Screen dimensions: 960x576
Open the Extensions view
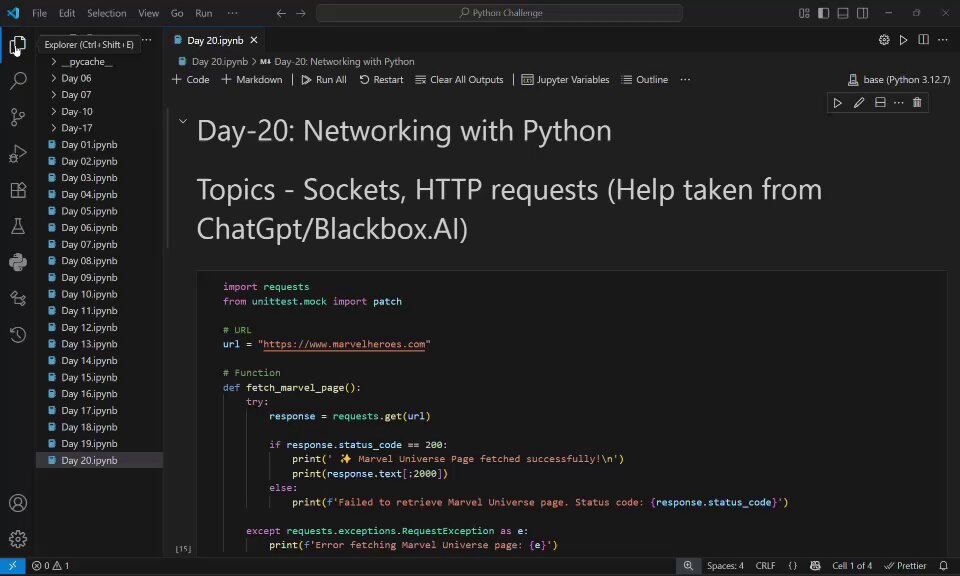pos(18,190)
